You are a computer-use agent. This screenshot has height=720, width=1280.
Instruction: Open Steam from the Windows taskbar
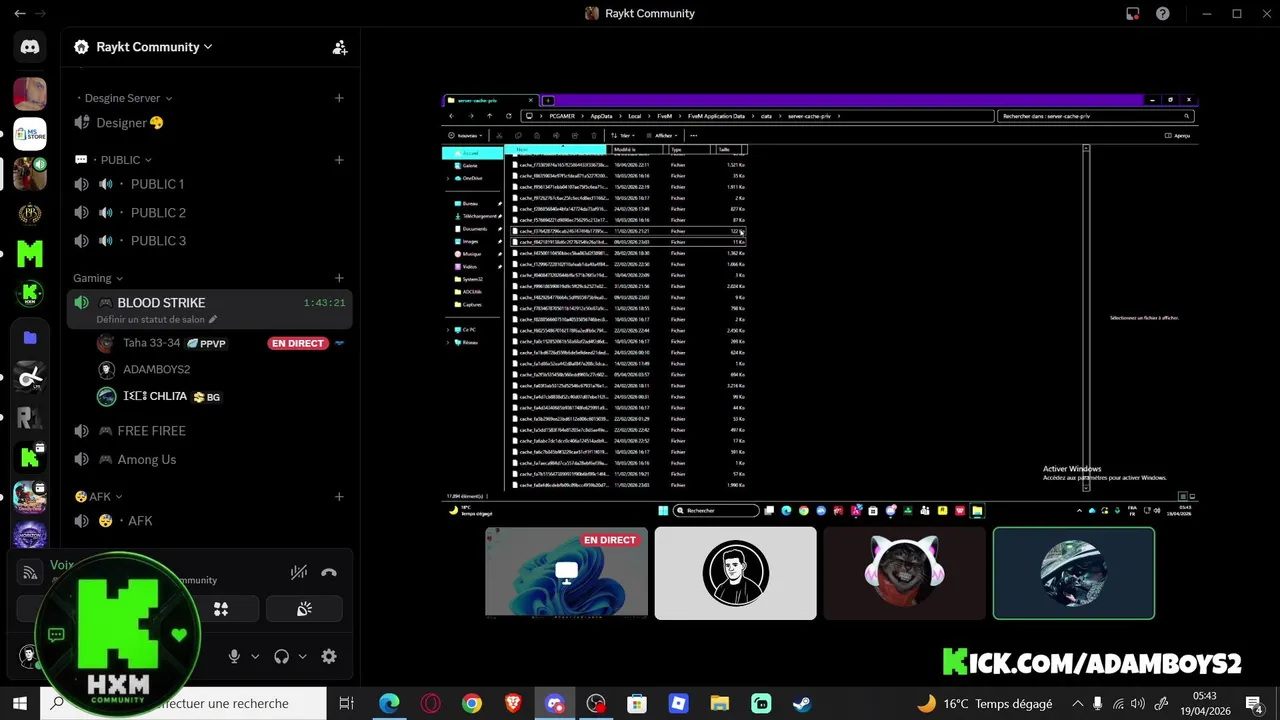tap(802, 703)
